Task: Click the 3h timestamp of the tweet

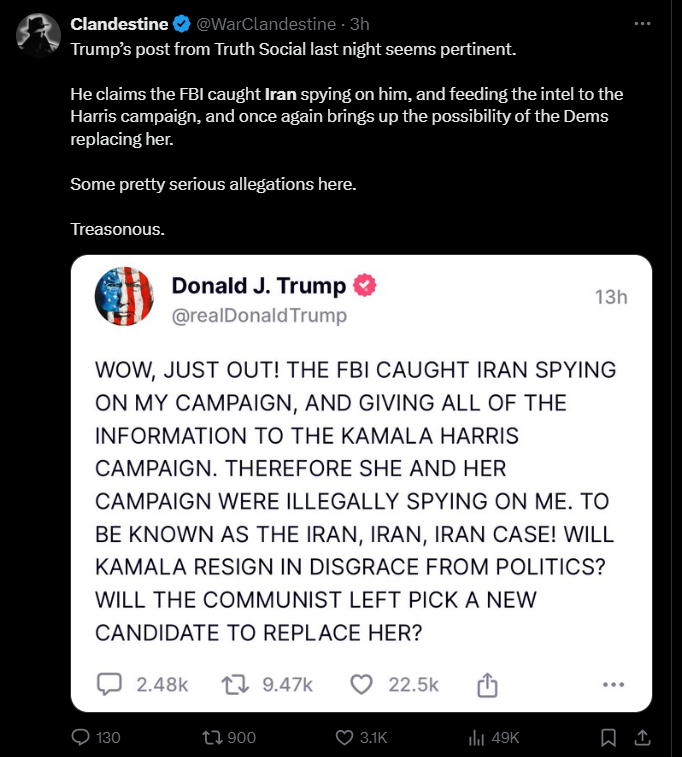Action: coord(359,24)
